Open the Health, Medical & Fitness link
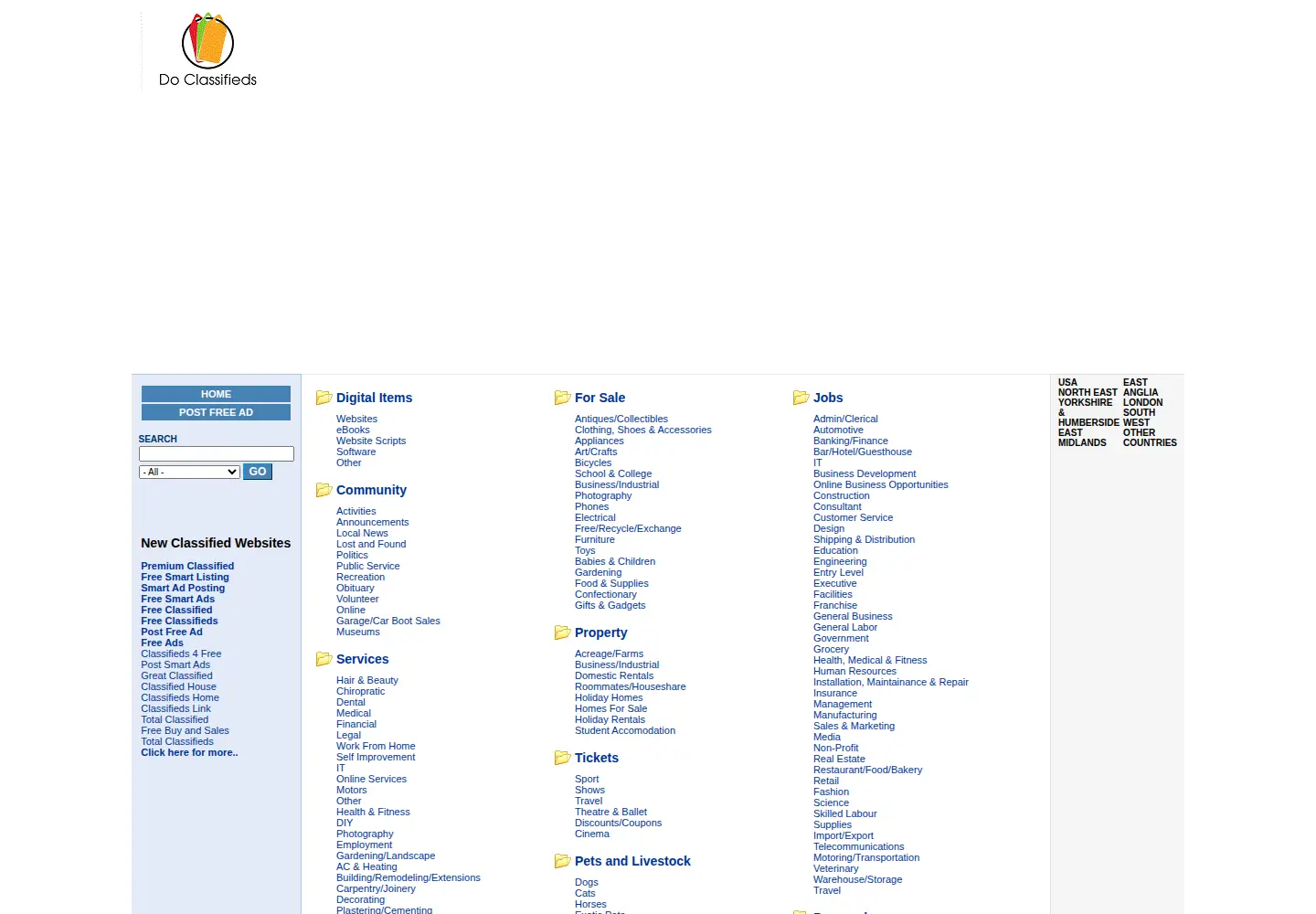 click(x=870, y=660)
